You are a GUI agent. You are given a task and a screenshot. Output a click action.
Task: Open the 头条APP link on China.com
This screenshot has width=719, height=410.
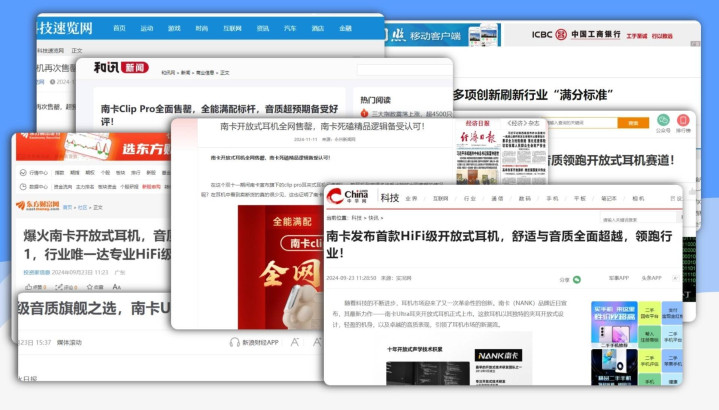pos(651,278)
